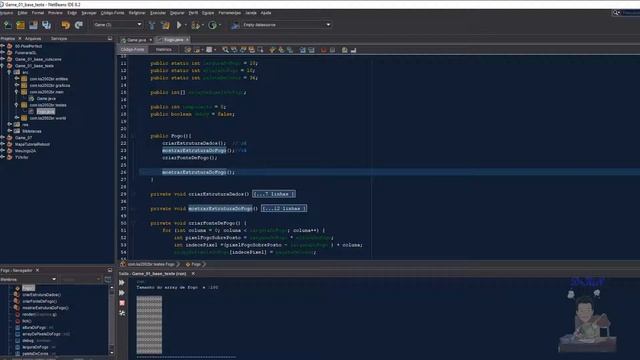Image resolution: width=640 pixels, height=360 pixels.
Task: Click the New File toolbar icon
Action: coord(7,25)
